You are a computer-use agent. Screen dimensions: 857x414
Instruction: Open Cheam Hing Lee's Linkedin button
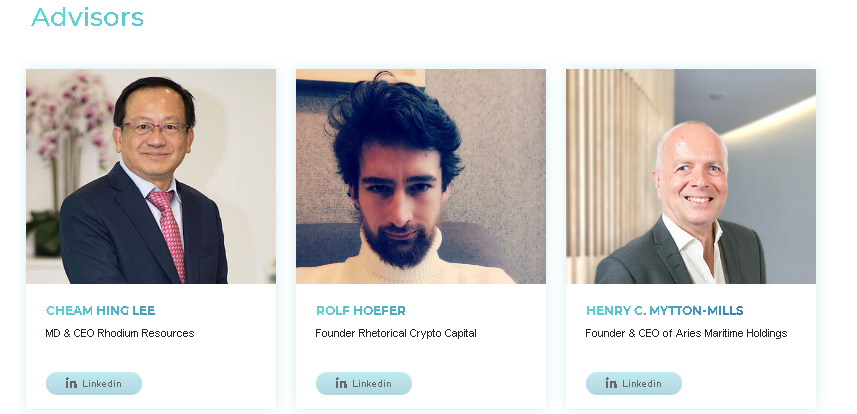click(x=94, y=383)
